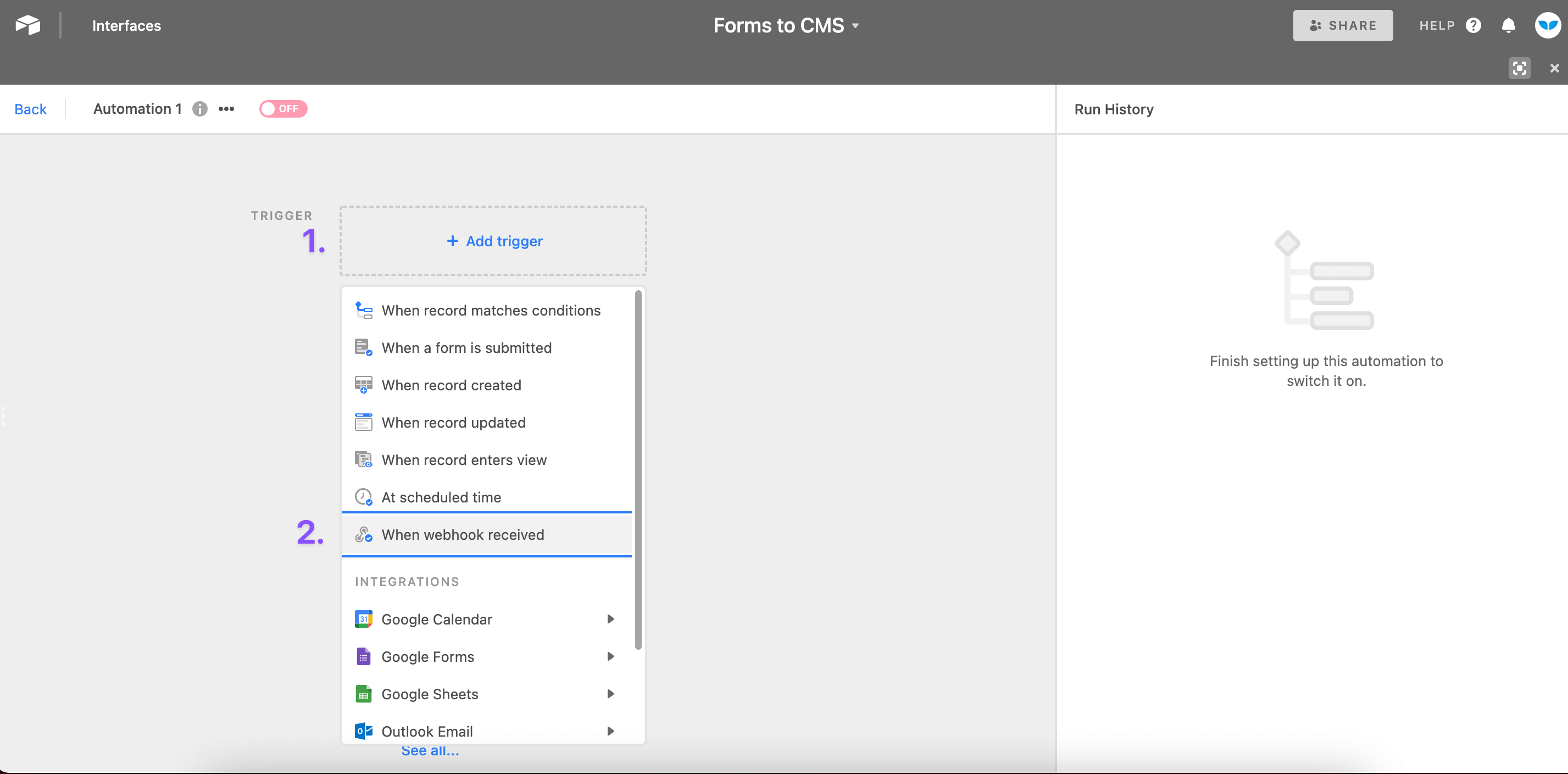This screenshot has height=774, width=1568.
Task: Open the ellipsis menu beside Automation 1
Action: tap(226, 108)
